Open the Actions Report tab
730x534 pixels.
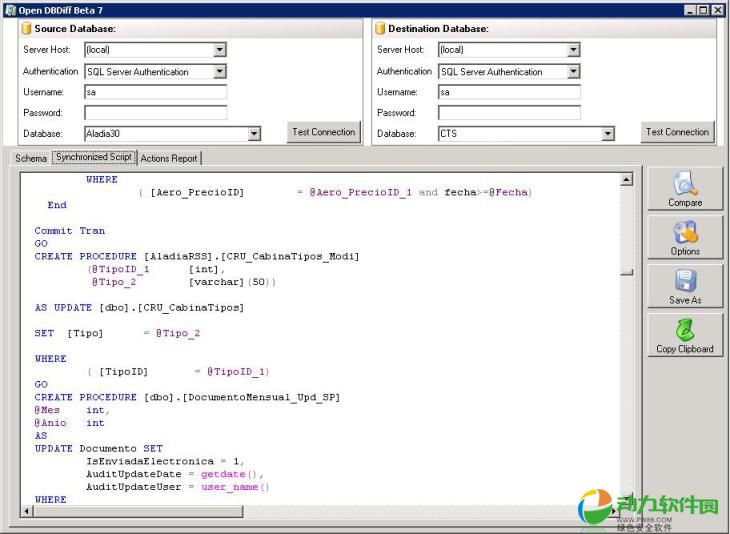(168, 158)
